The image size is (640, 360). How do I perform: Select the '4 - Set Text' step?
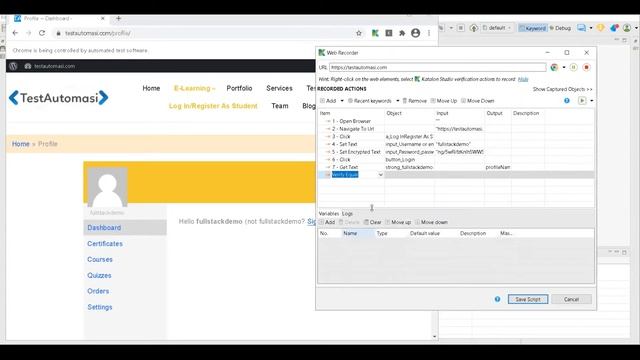pos(344,144)
